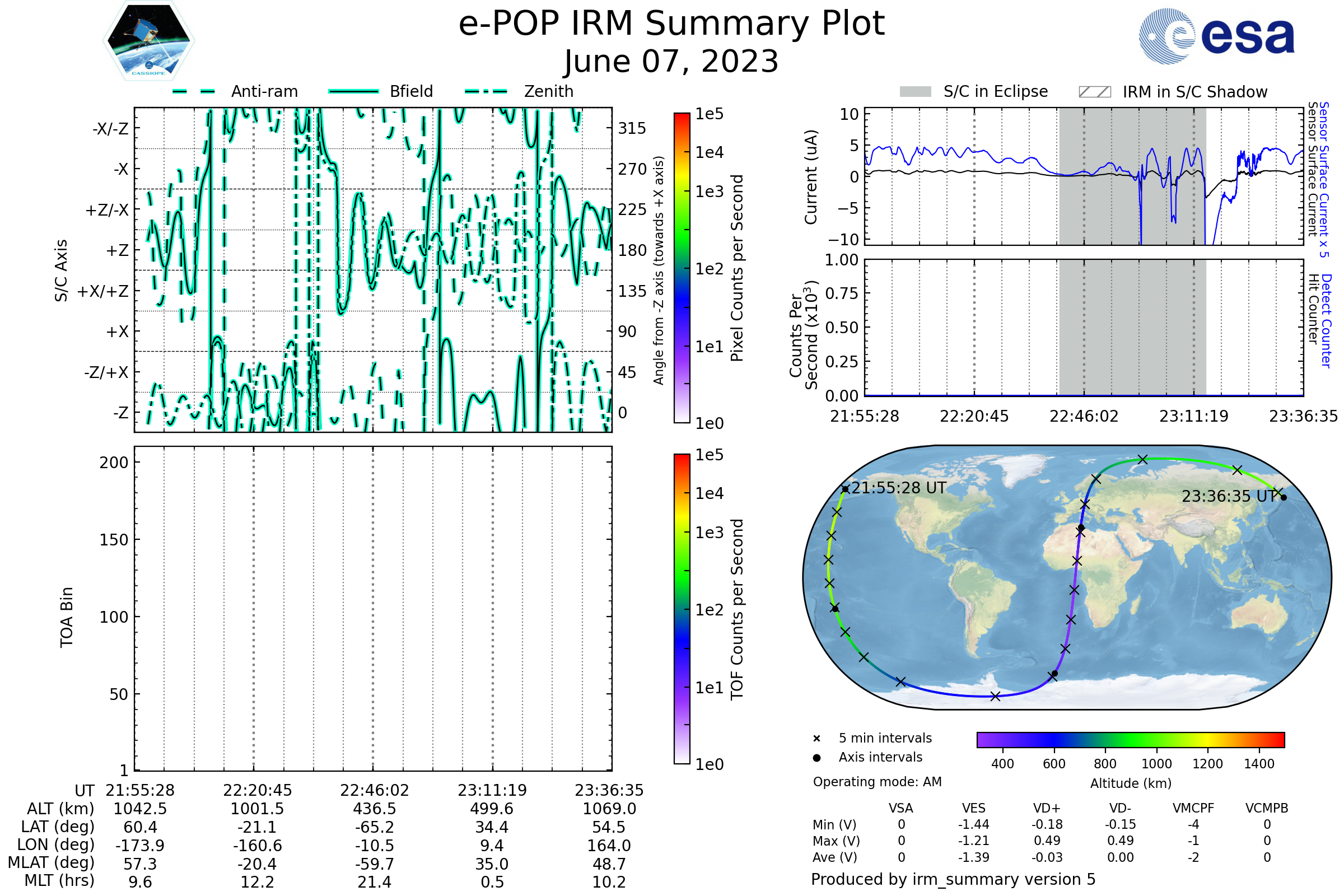Click the VES voltage column header
This screenshot has width=1344, height=896.
pyautogui.click(x=974, y=808)
